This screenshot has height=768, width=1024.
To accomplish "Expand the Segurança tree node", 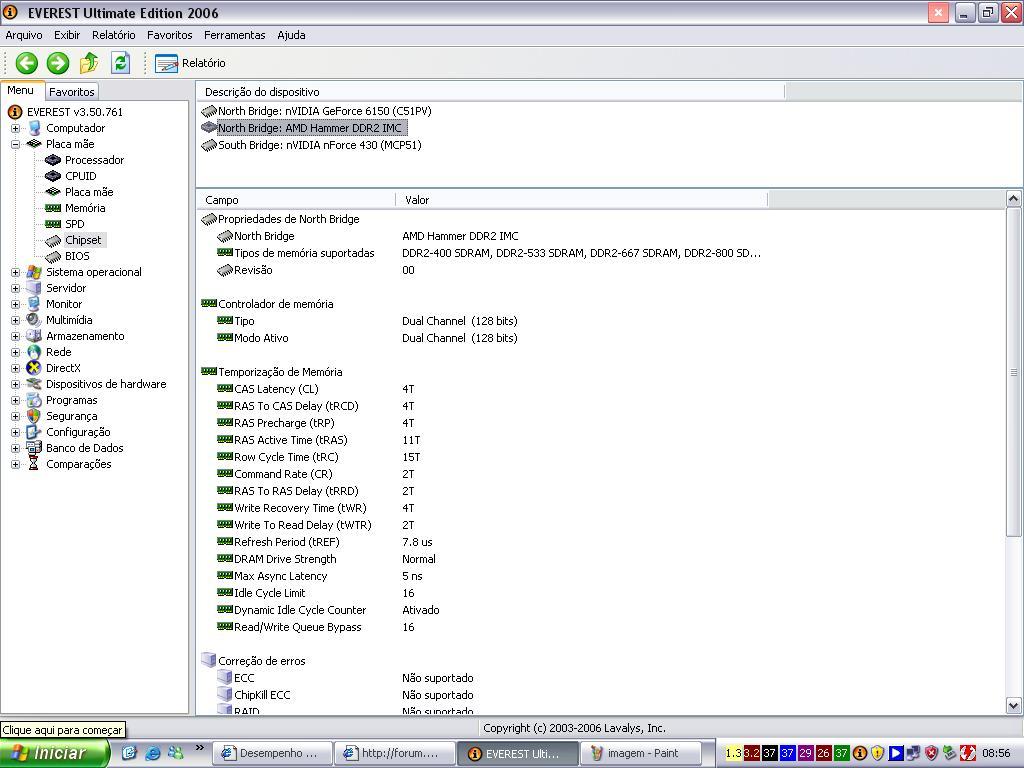I will (x=15, y=417).
